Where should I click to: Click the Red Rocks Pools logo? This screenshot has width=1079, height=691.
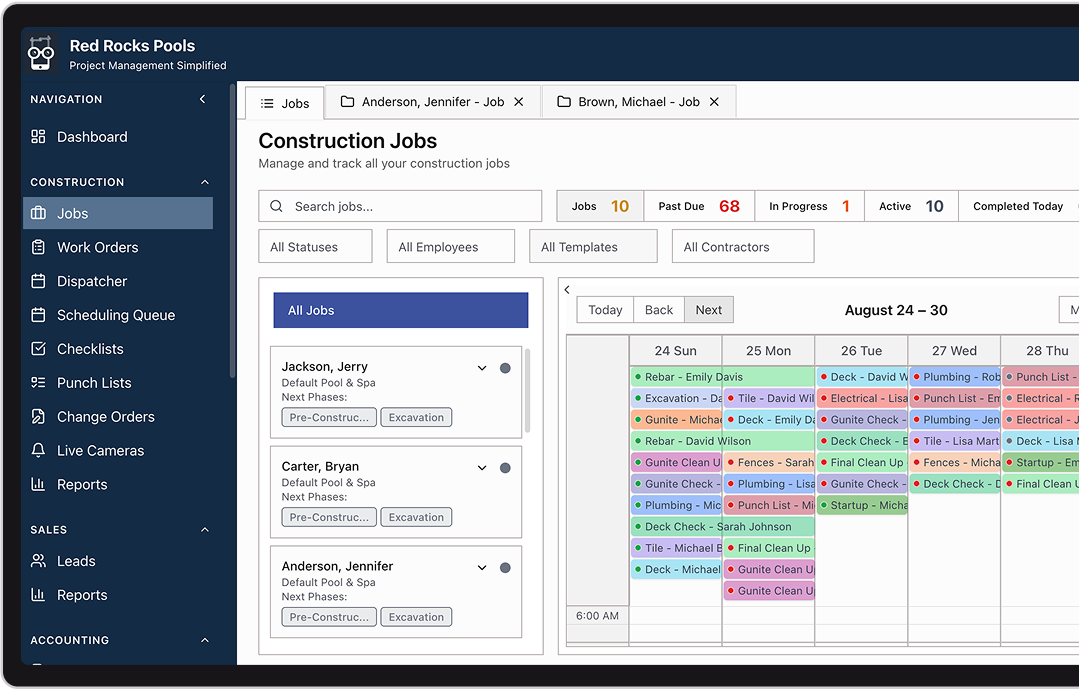(41, 54)
